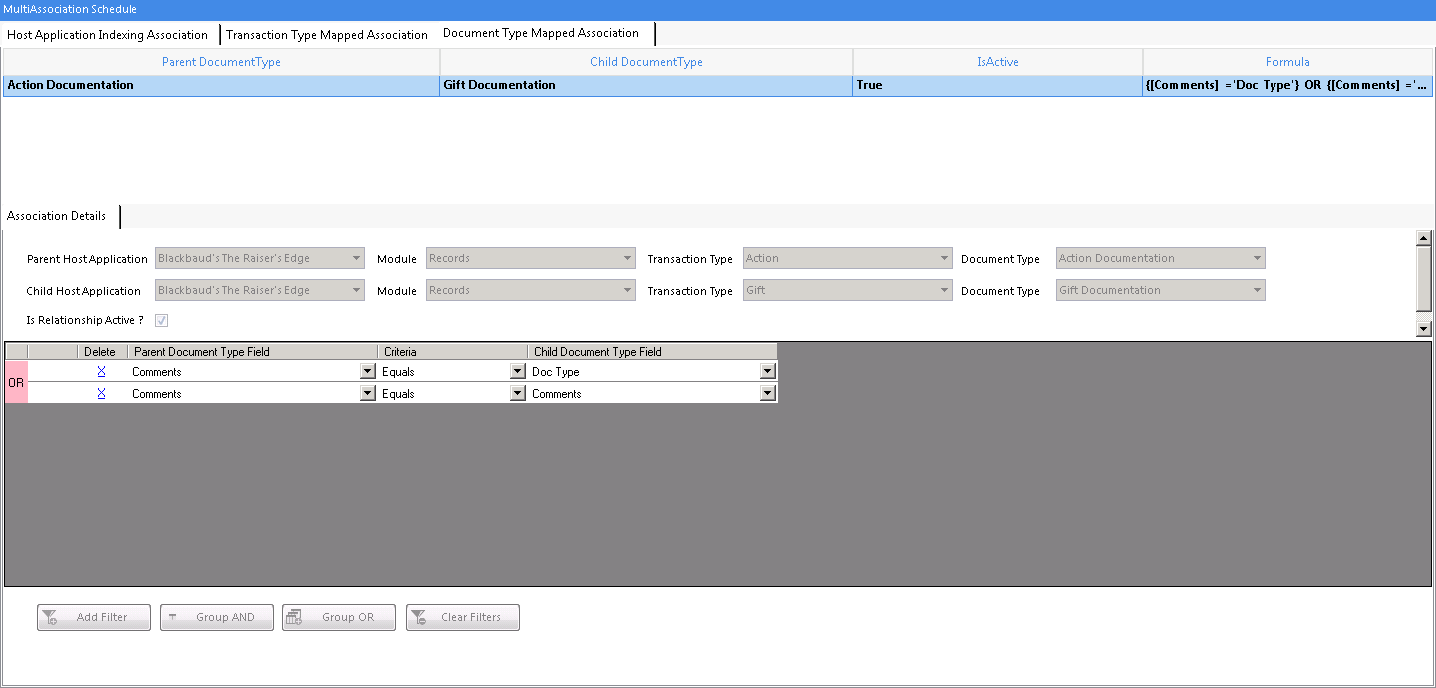
Task: Switch to Transaction Type Mapped Association tab
Action: coord(327,35)
